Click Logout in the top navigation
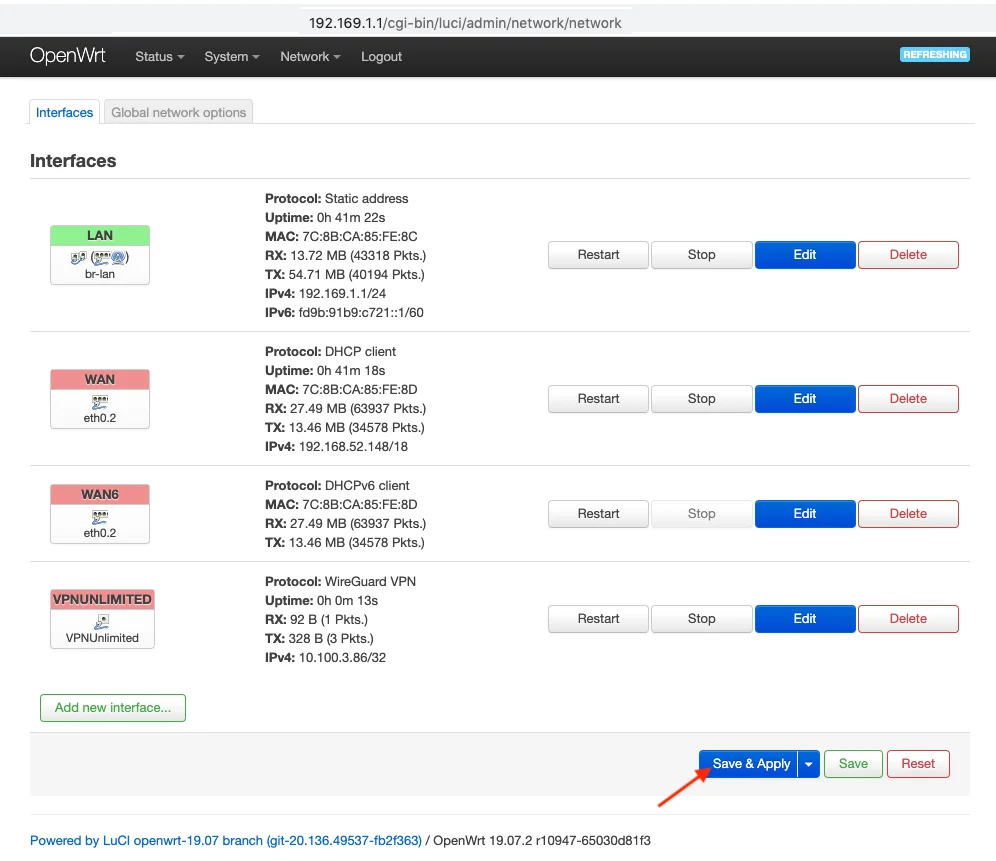996x861 pixels. pos(381,57)
